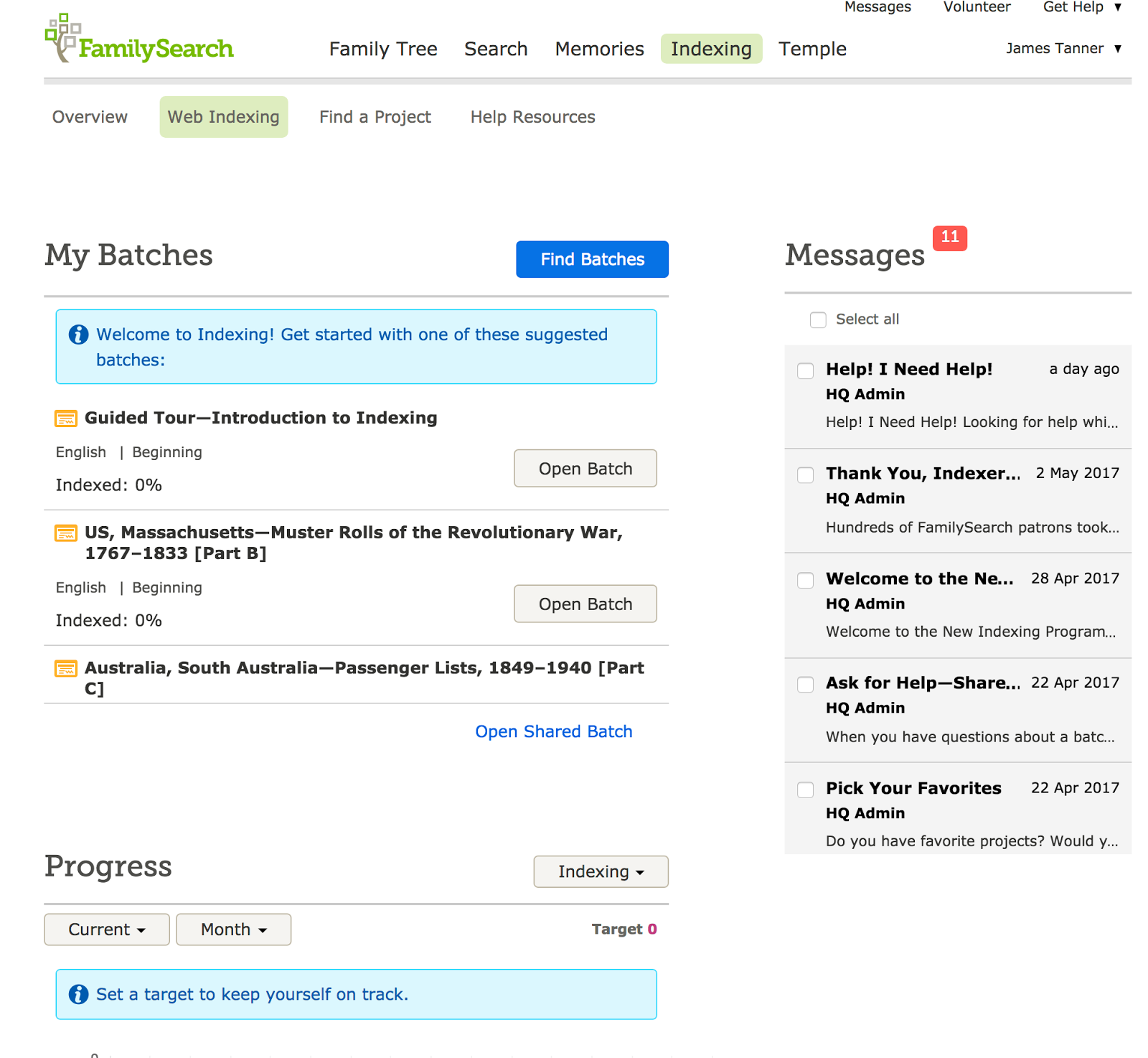Check the Pick Your Favorites message checkbox

click(x=806, y=790)
